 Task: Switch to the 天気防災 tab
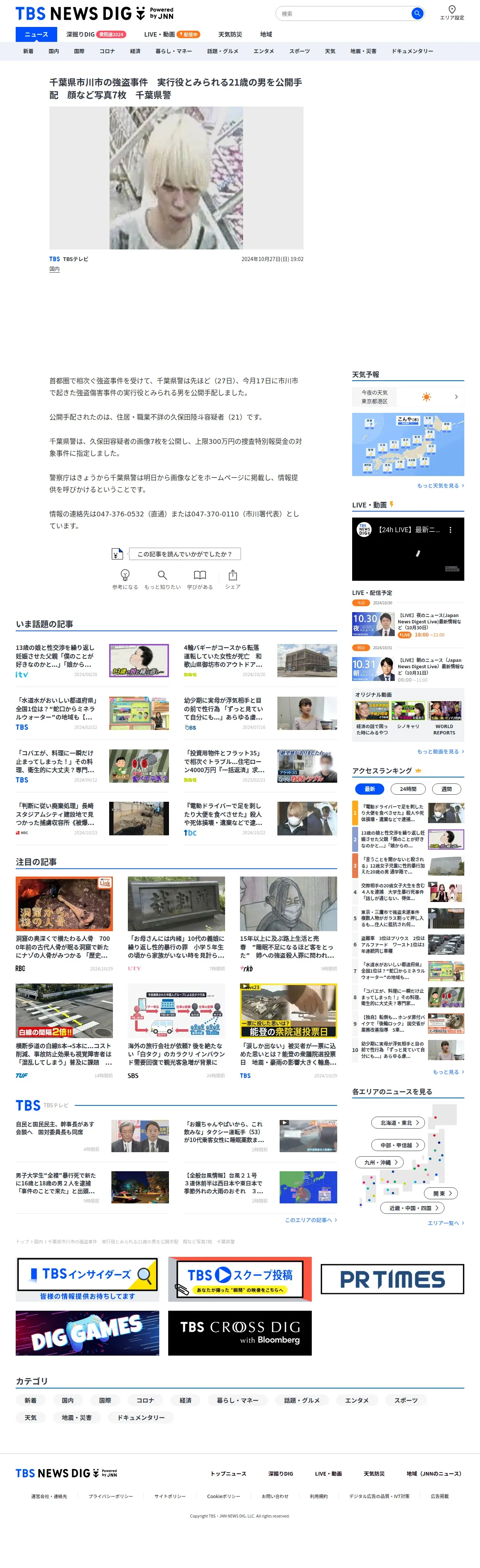(230, 35)
